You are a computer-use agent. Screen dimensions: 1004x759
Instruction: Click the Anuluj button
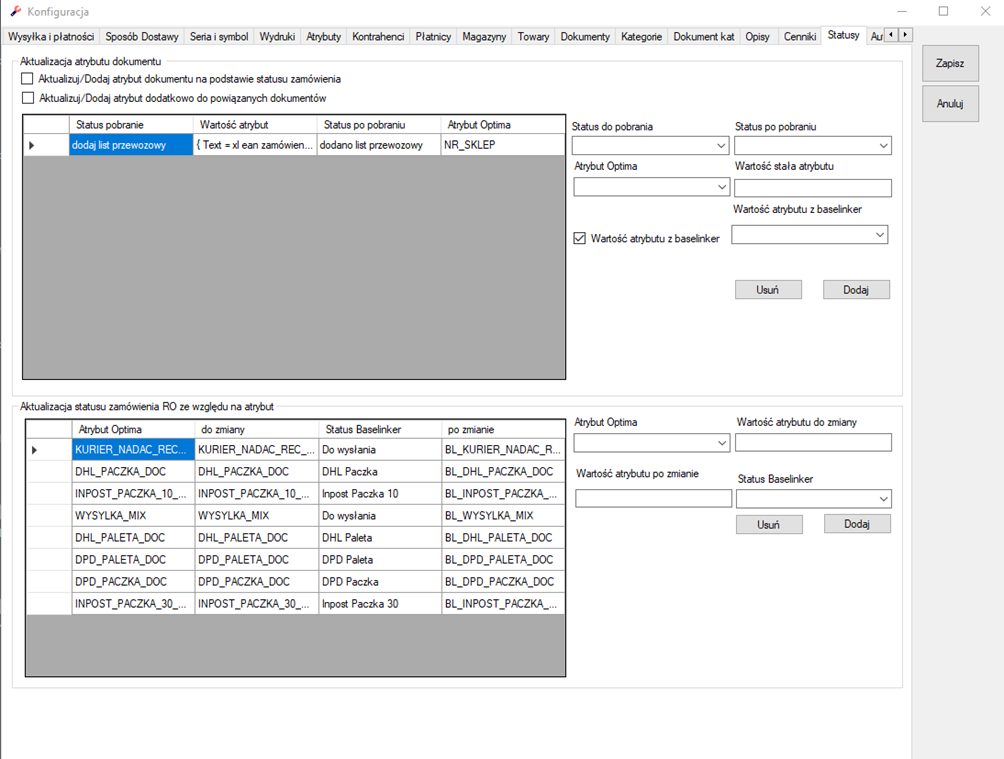pos(950,104)
